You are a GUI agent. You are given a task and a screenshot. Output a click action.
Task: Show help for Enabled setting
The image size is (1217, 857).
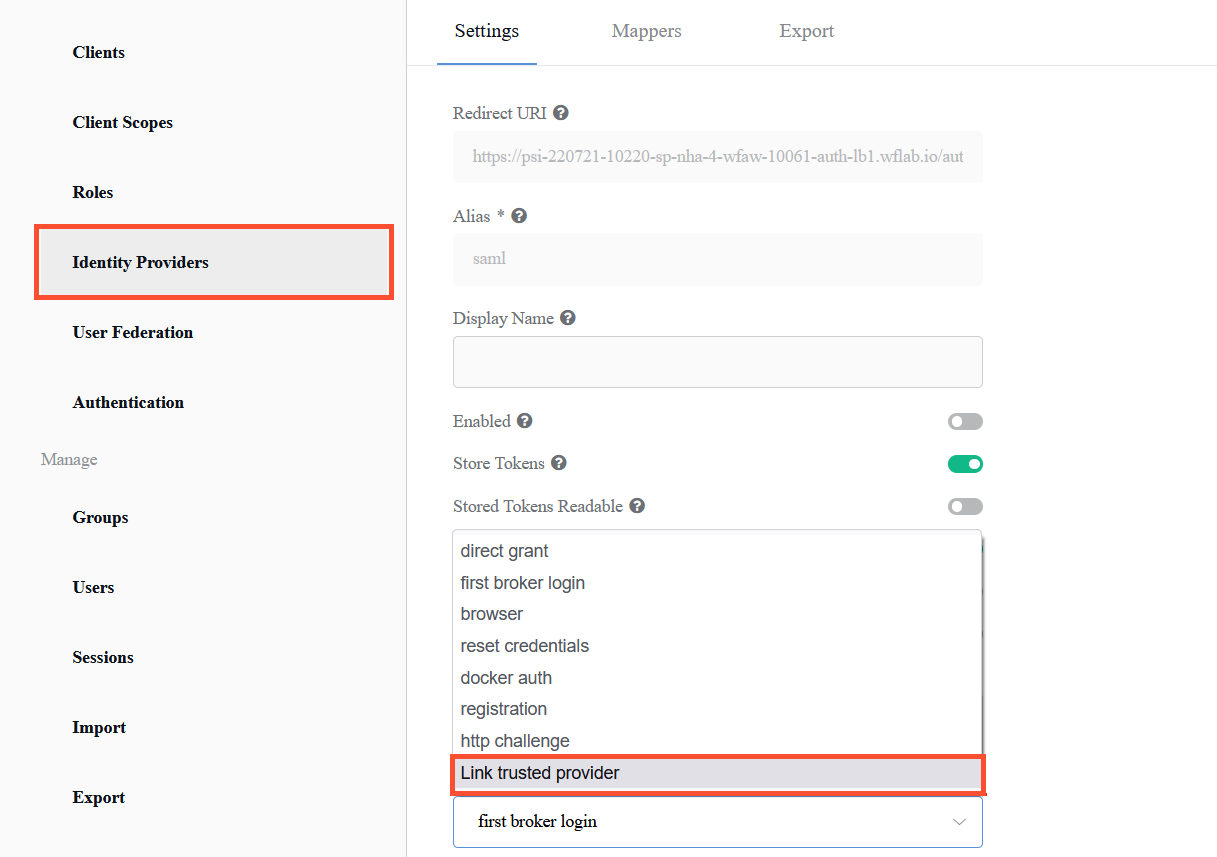coord(525,421)
